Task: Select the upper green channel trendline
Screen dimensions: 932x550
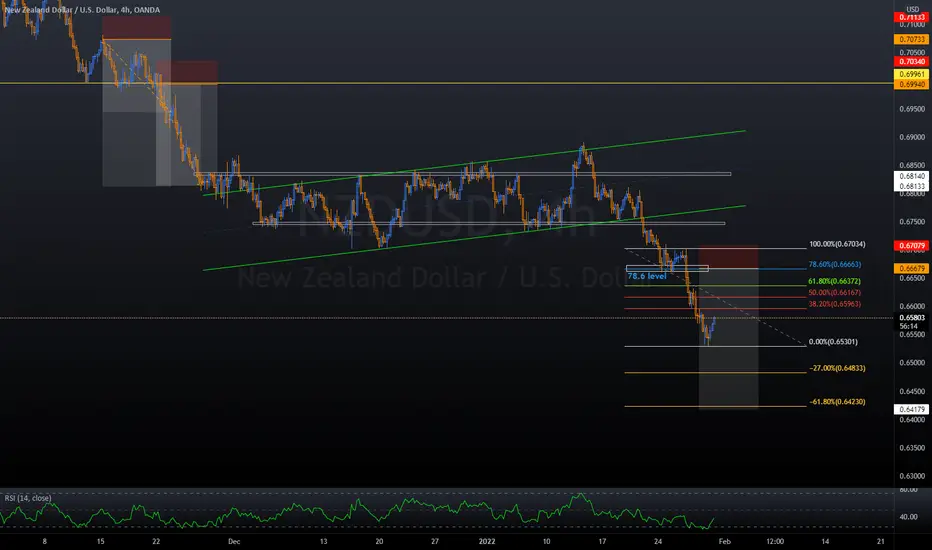Action: click(x=474, y=163)
